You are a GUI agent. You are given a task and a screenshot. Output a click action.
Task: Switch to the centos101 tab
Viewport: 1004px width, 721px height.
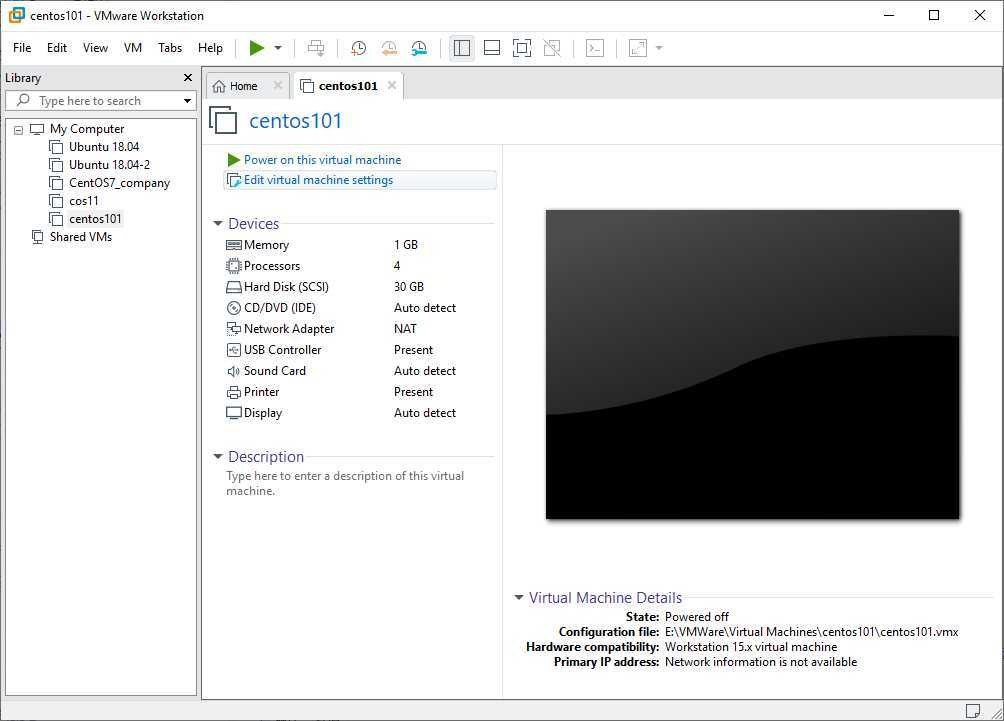348,86
